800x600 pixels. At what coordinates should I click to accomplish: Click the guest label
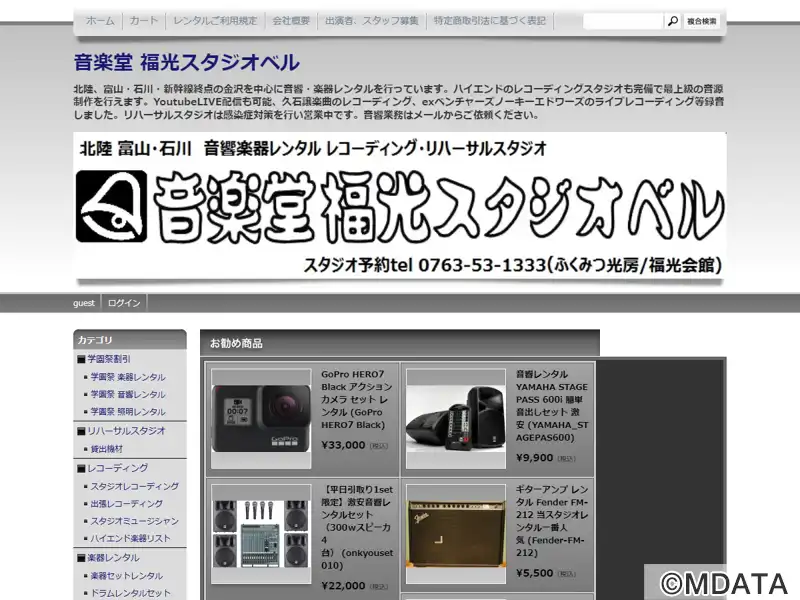tap(84, 303)
